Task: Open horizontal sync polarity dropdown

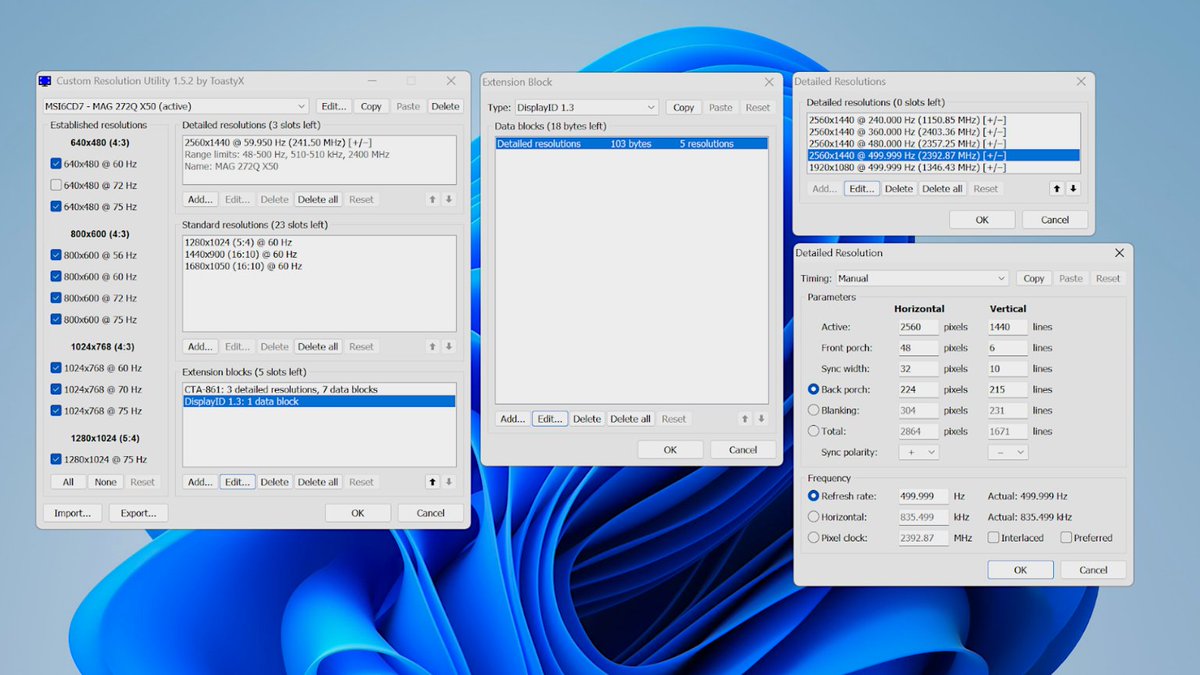Action: [x=918, y=452]
